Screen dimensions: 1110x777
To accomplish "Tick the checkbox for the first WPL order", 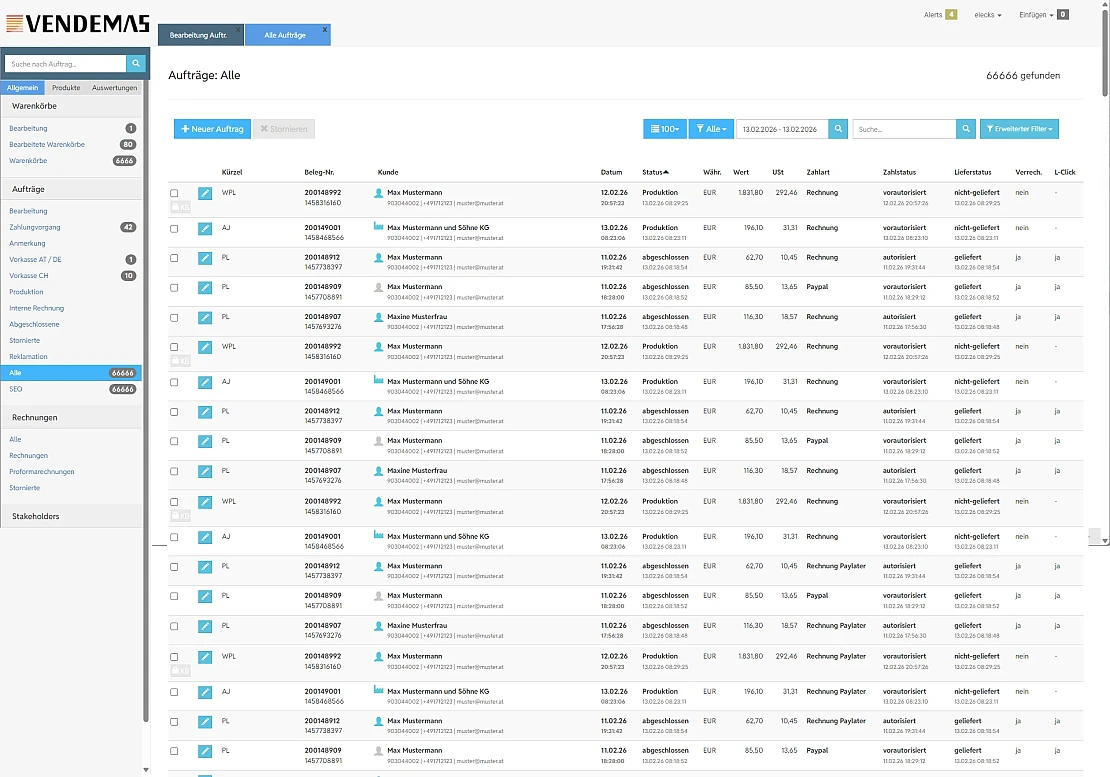I will (x=174, y=193).
